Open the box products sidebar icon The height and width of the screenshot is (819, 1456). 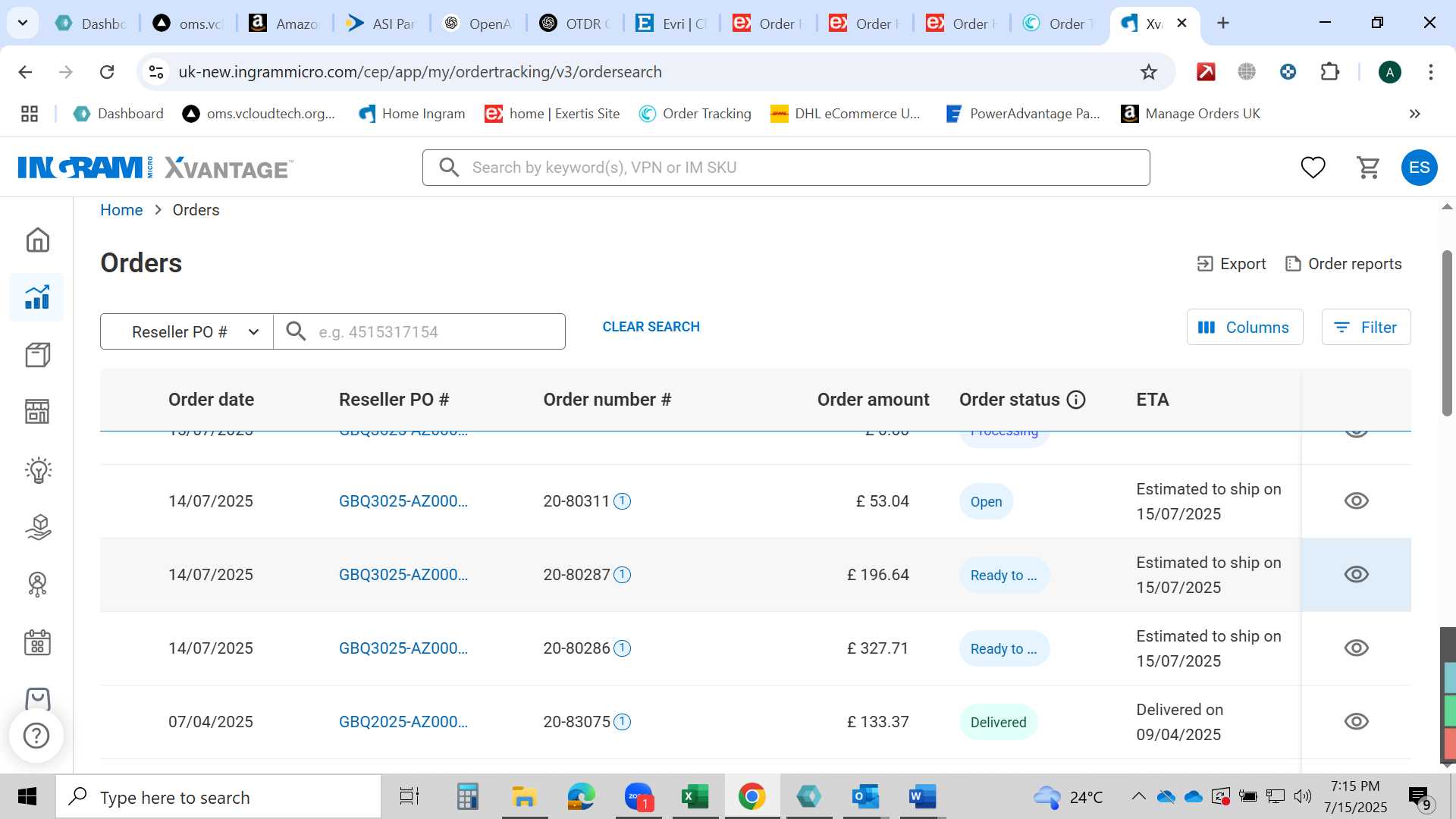point(37,355)
